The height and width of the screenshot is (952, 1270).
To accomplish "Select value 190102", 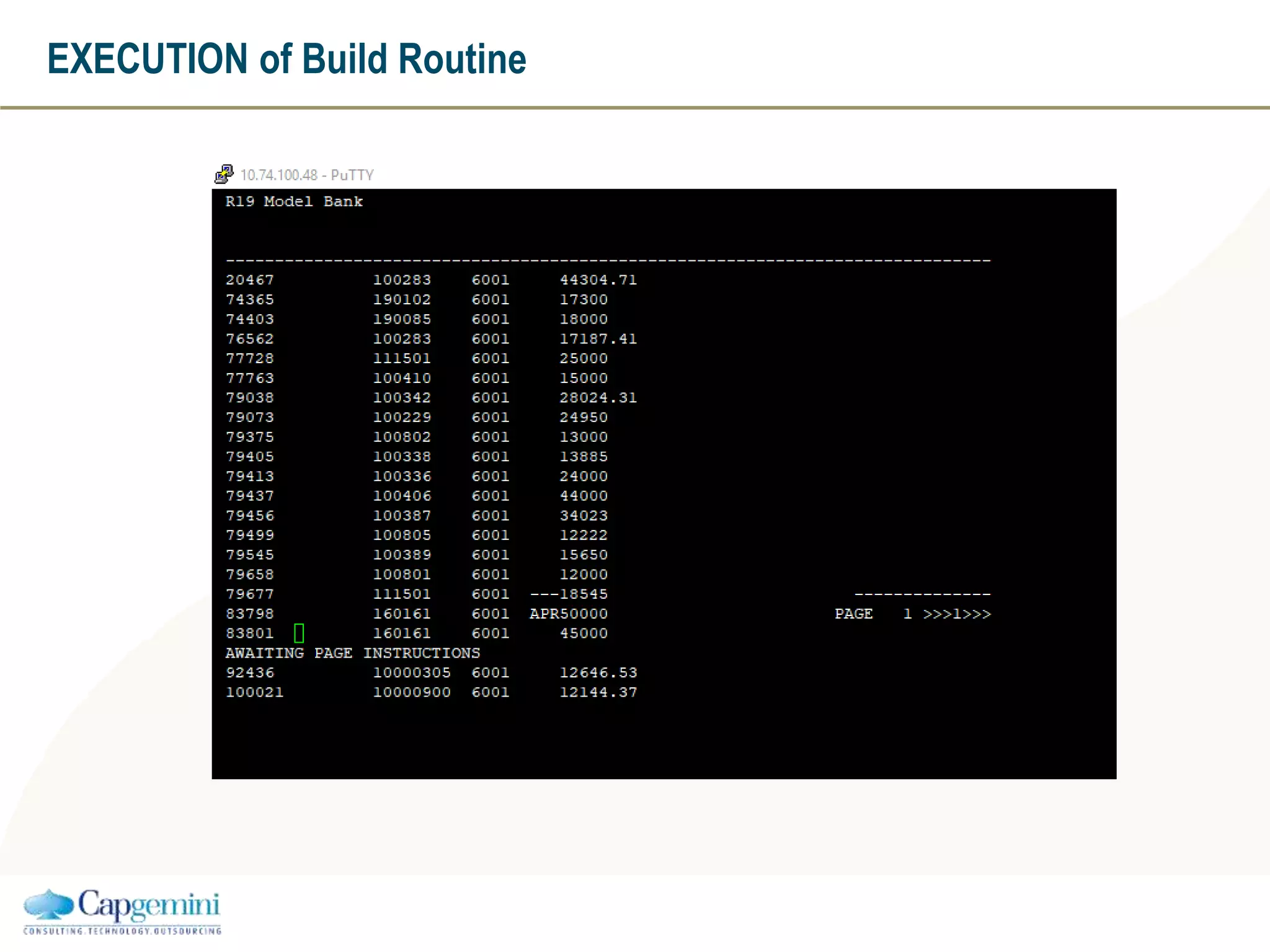I will coord(402,300).
